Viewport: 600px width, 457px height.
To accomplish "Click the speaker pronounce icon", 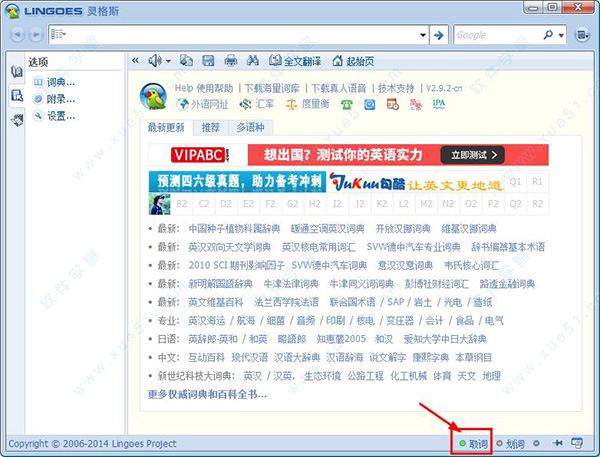I will point(155,60).
